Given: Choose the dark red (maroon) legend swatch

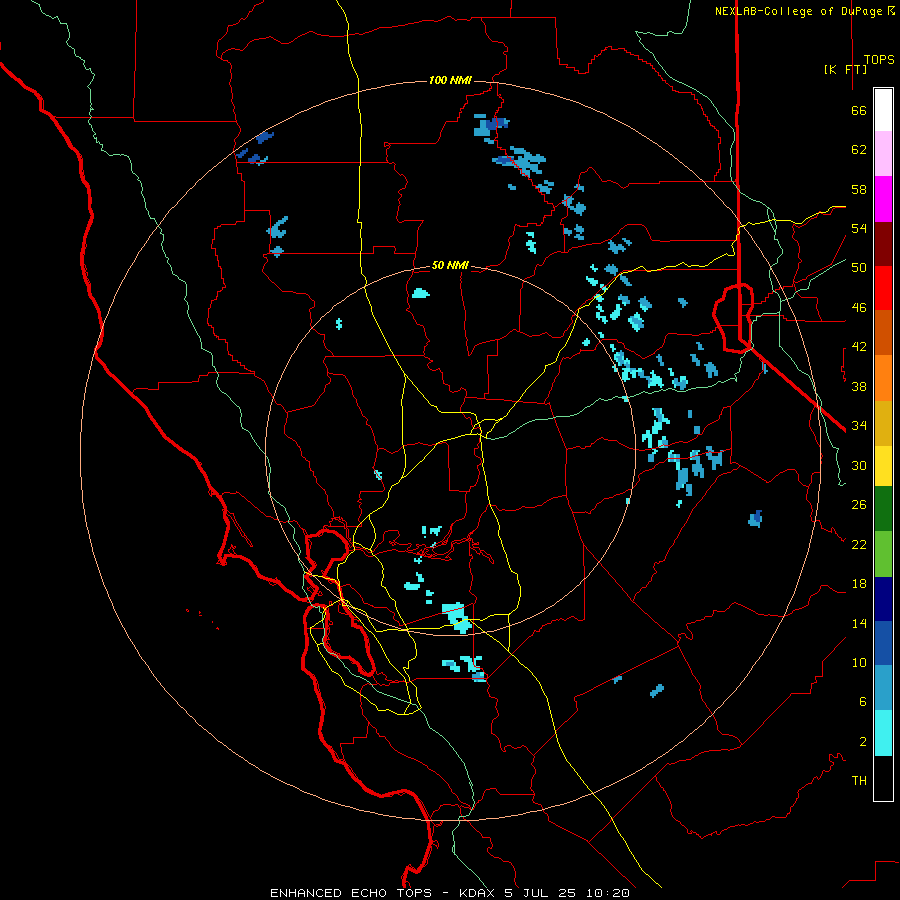Looking at the screenshot, I should click(883, 244).
